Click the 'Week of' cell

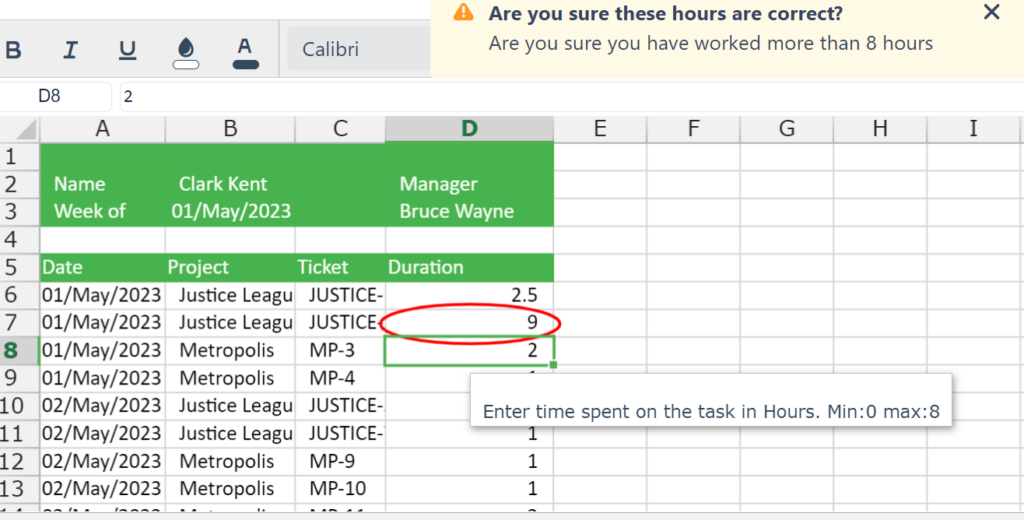point(103,212)
